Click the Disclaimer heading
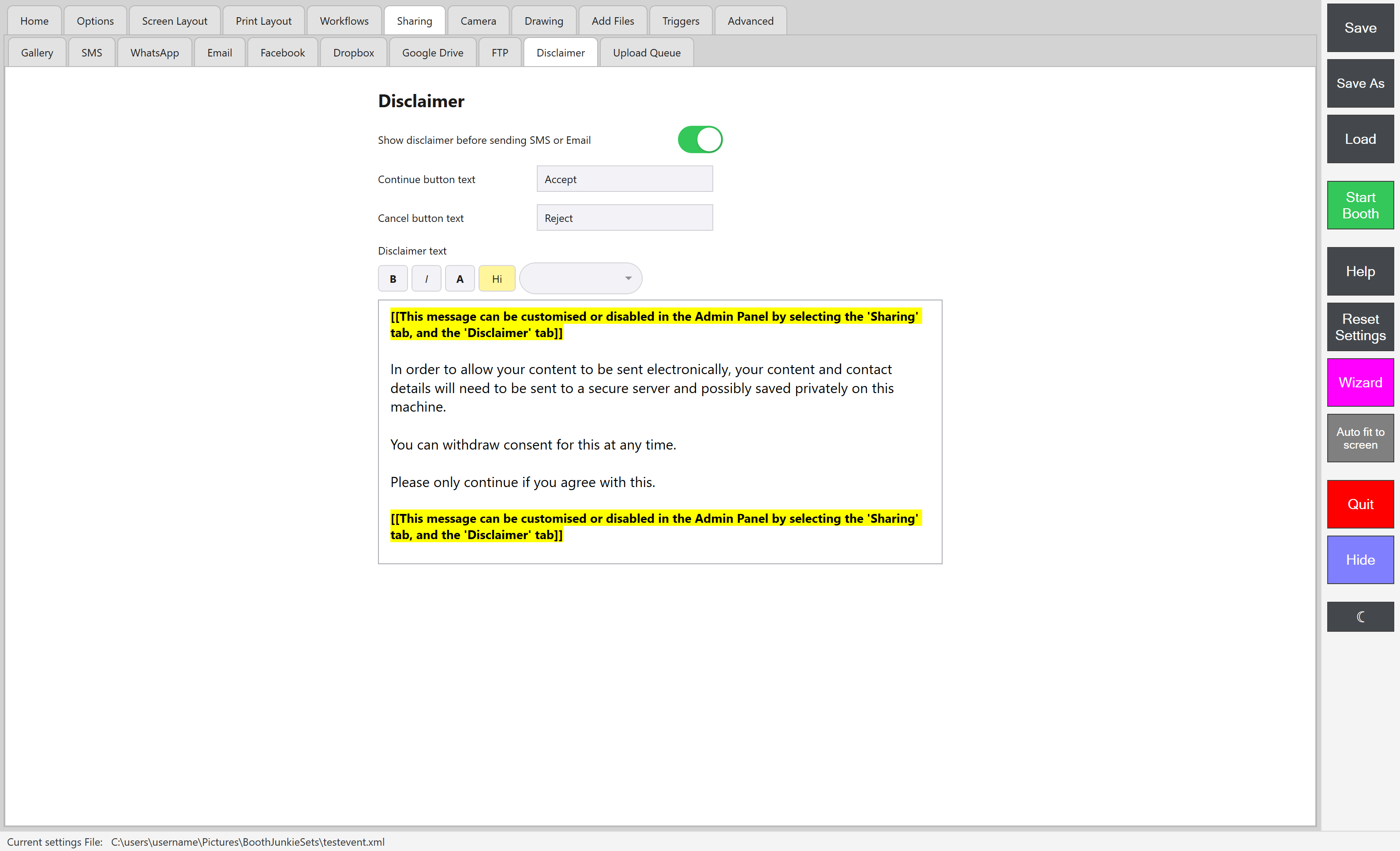The width and height of the screenshot is (1400, 851). (421, 101)
